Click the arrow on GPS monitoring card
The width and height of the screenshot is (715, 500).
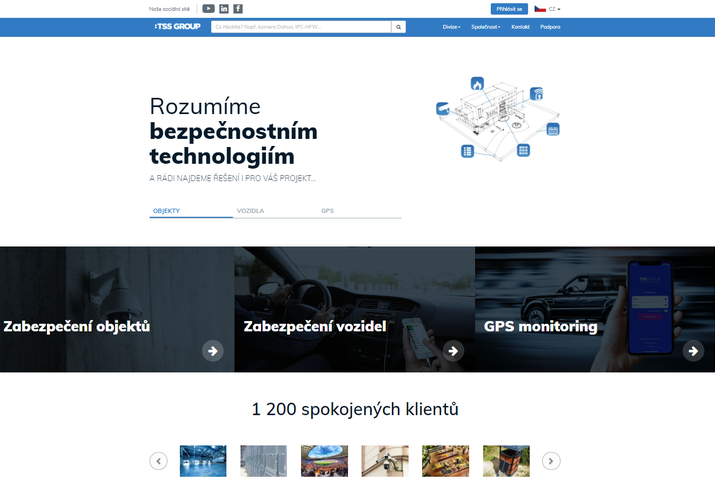tap(693, 350)
